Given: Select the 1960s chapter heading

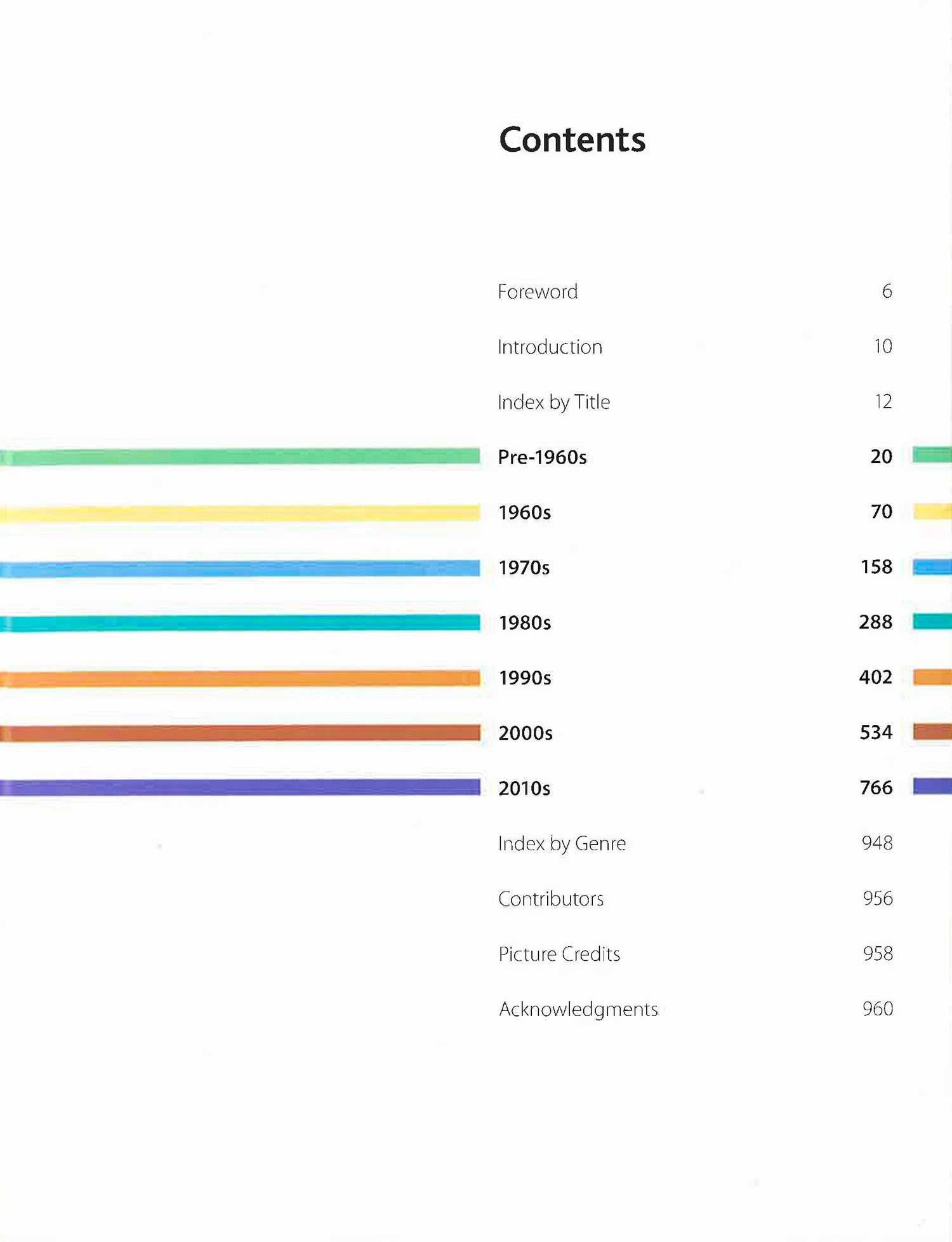Looking at the screenshot, I should (524, 512).
